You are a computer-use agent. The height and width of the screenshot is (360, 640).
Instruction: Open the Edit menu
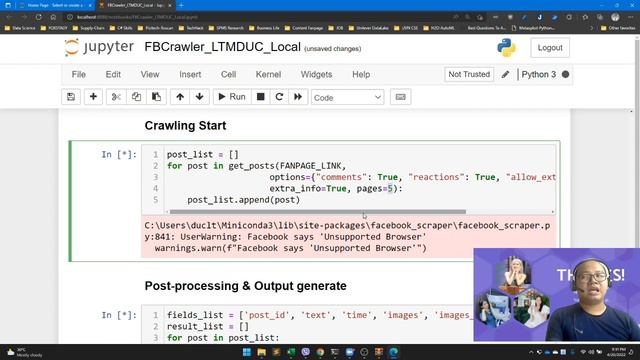pos(113,74)
